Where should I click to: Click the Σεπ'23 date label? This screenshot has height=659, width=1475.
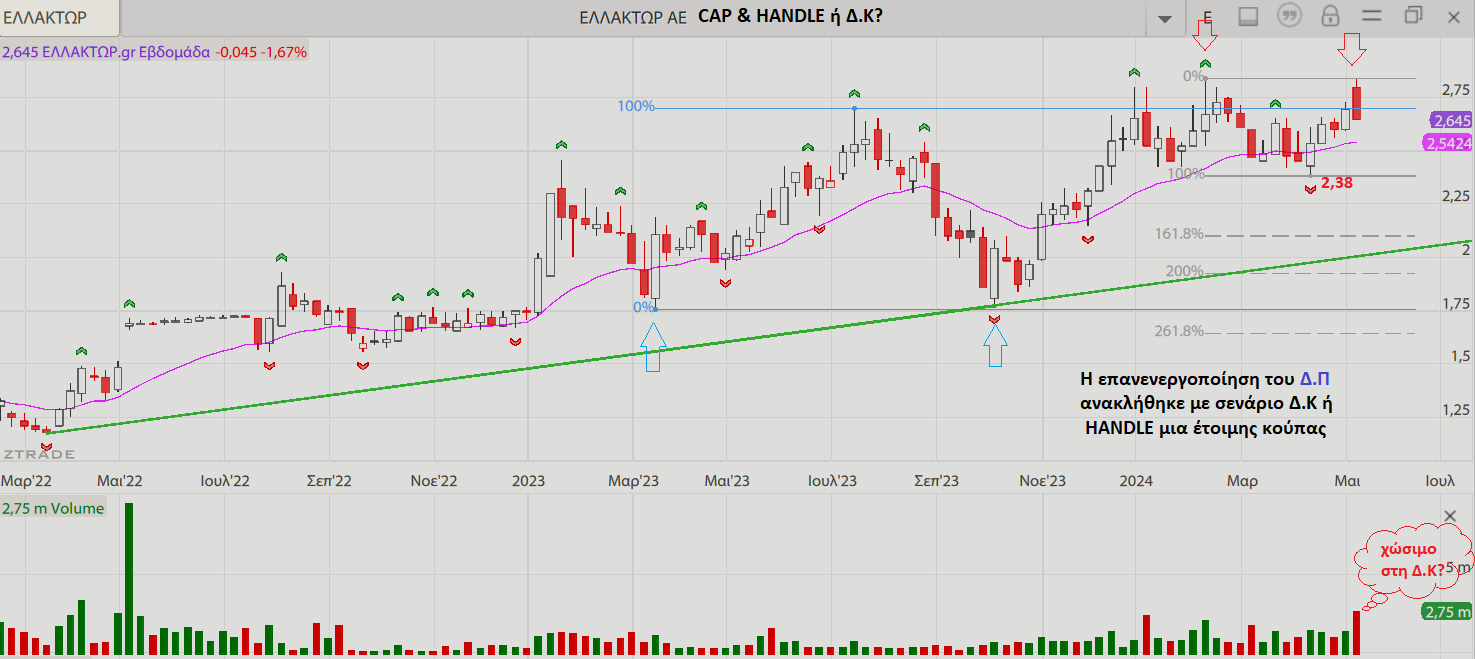click(x=936, y=481)
